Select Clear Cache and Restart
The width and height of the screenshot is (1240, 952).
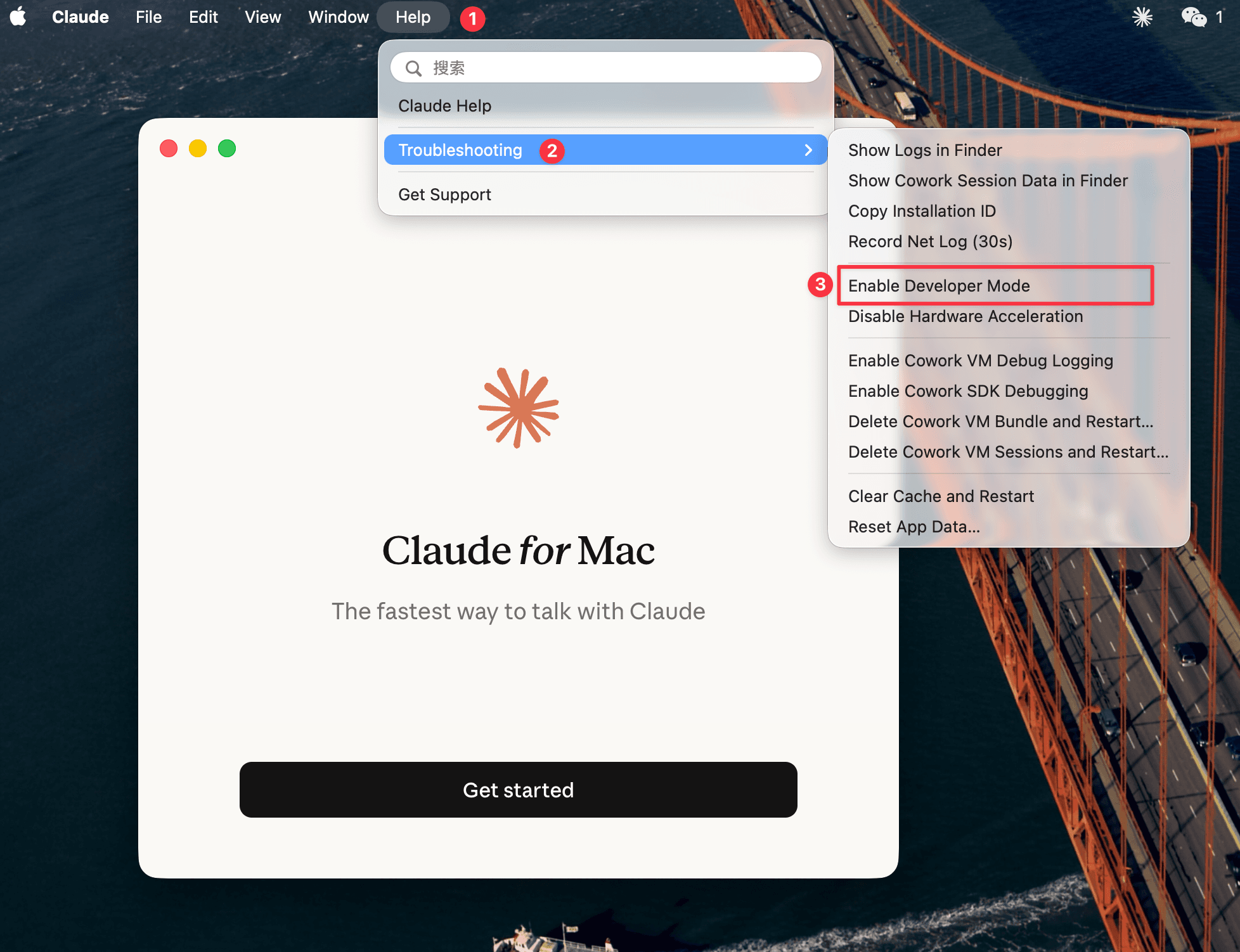point(941,496)
